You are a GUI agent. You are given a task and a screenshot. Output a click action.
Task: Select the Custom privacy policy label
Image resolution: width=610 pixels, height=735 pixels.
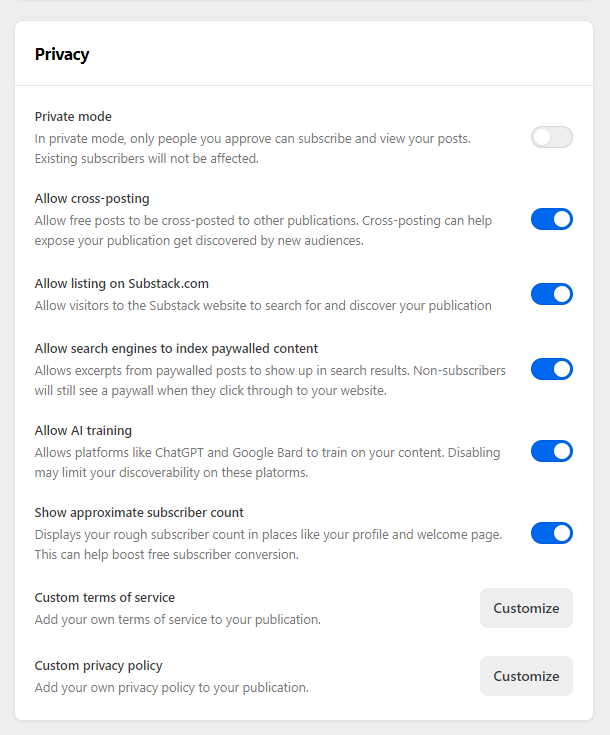point(98,666)
